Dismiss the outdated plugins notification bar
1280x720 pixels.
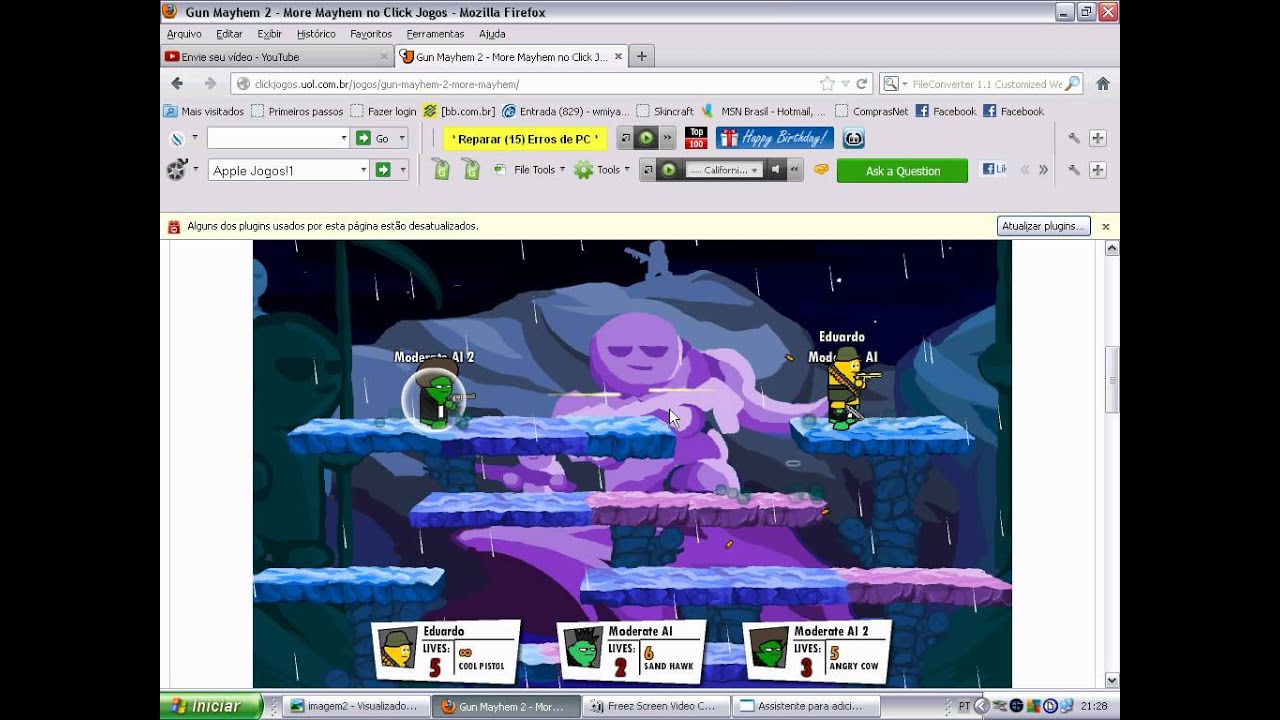click(x=1106, y=226)
